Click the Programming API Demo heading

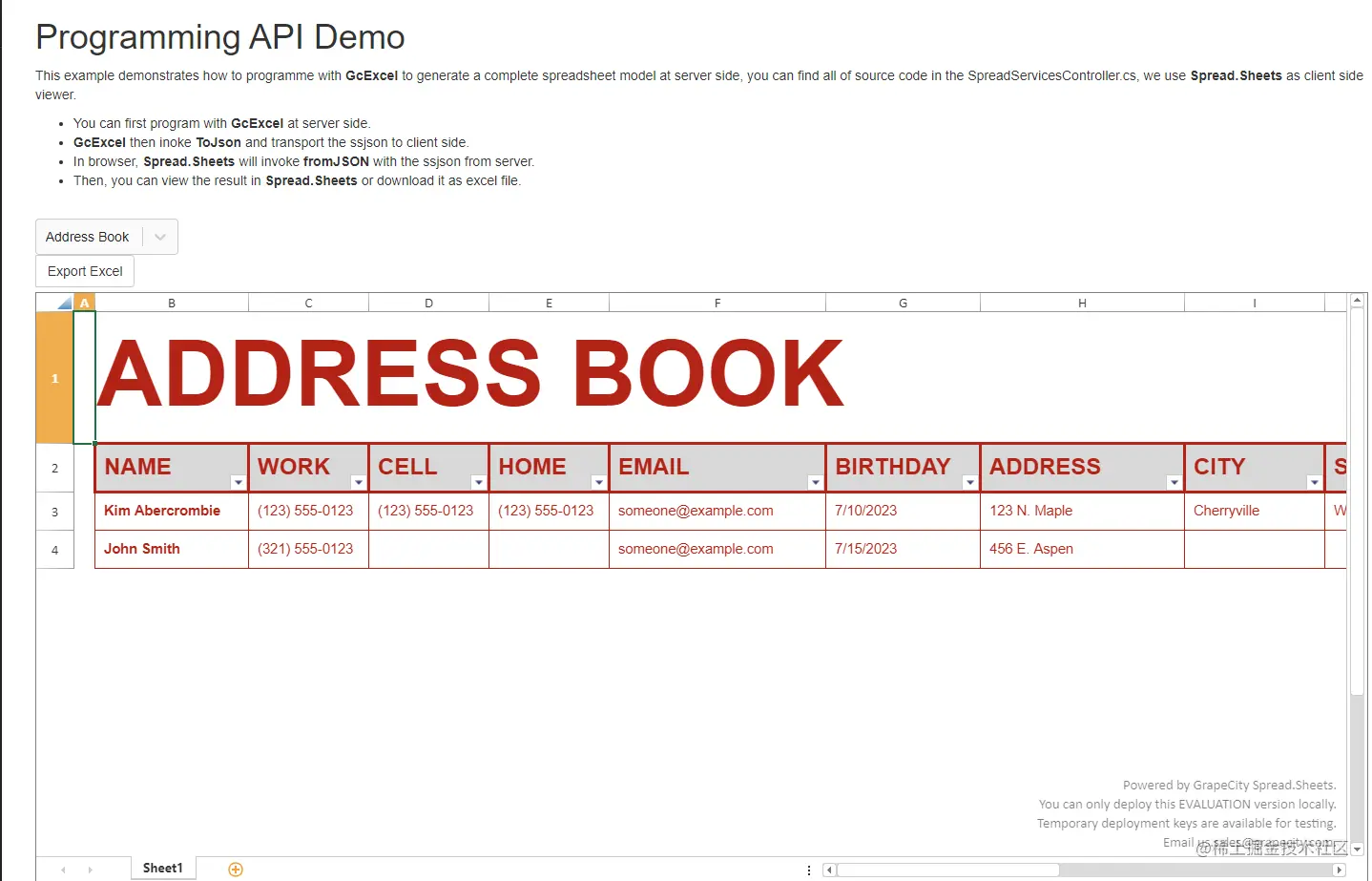[220, 37]
